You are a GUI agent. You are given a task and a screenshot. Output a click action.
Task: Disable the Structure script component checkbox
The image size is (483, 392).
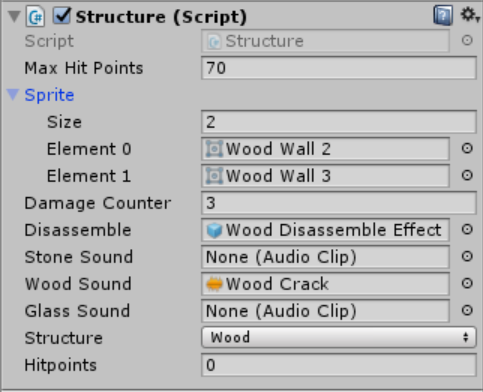62,16
